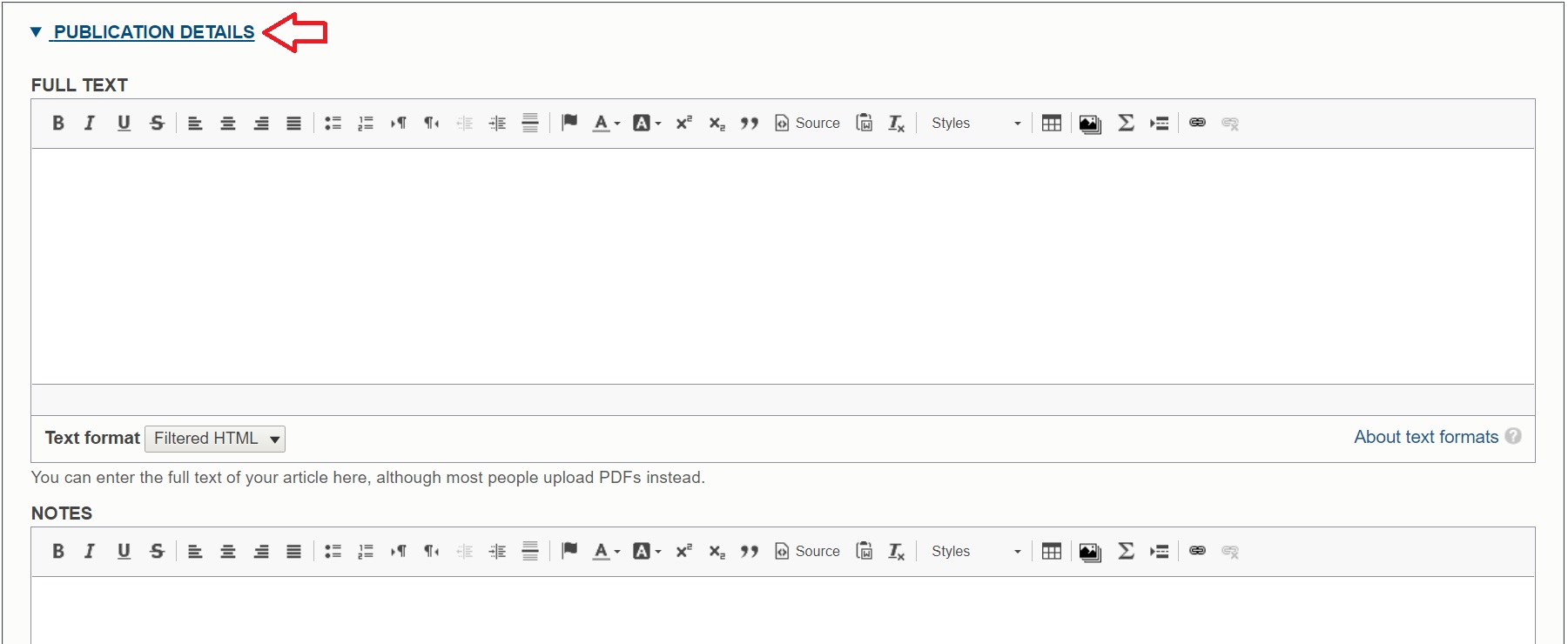Viewport: 1568px width, 644px height.
Task: Open the Text format Filtered HTML dropdown
Action: coord(215,439)
